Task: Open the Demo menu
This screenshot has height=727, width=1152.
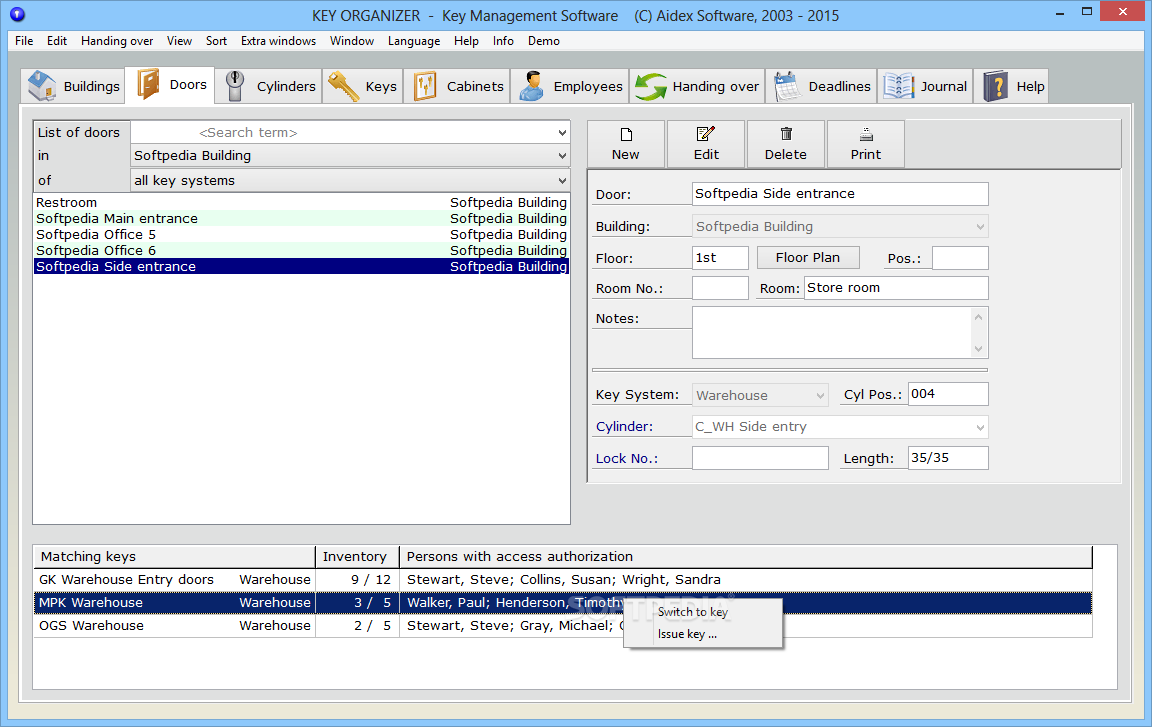Action: 544,41
